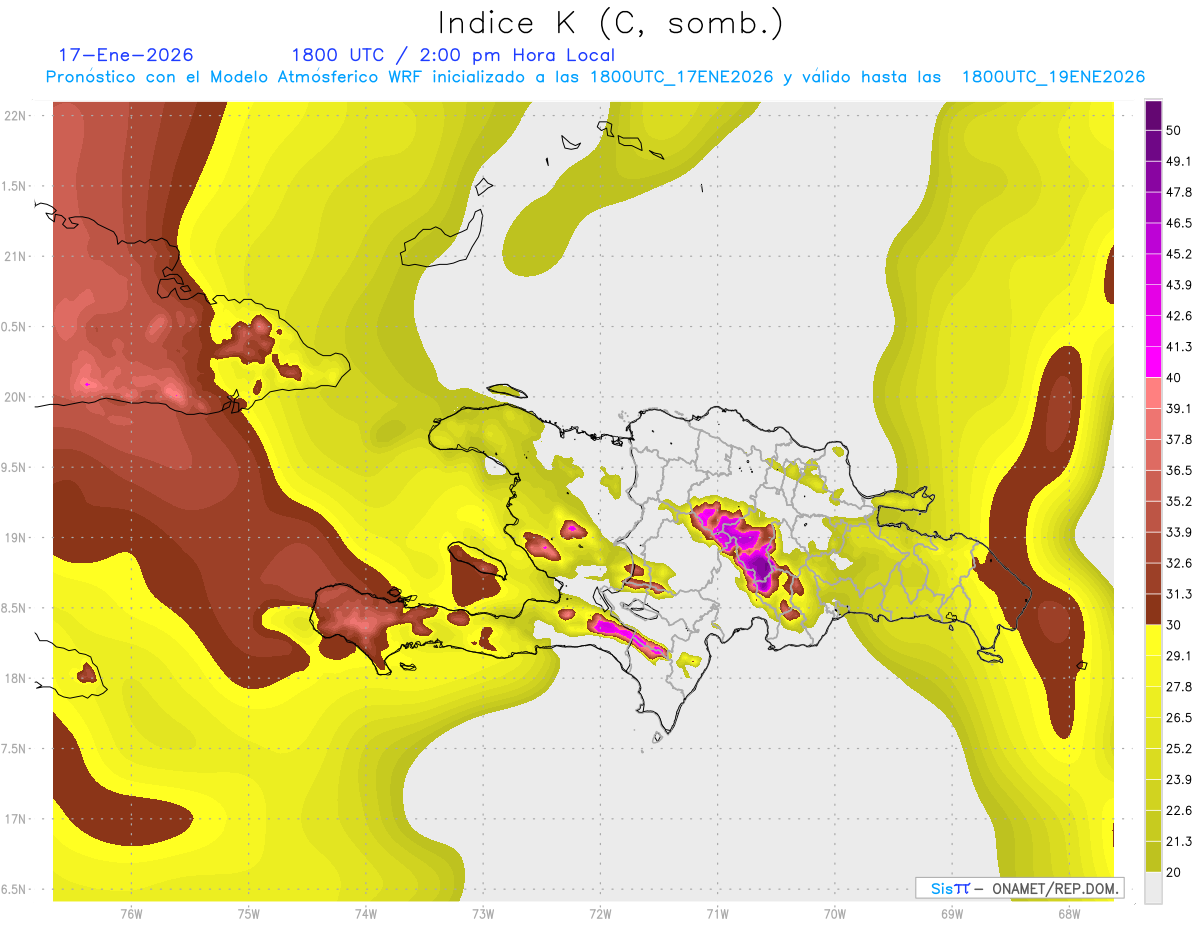The image size is (1200, 927).
Task: Click the colorbar value "32.6"
Action: coord(1179,563)
